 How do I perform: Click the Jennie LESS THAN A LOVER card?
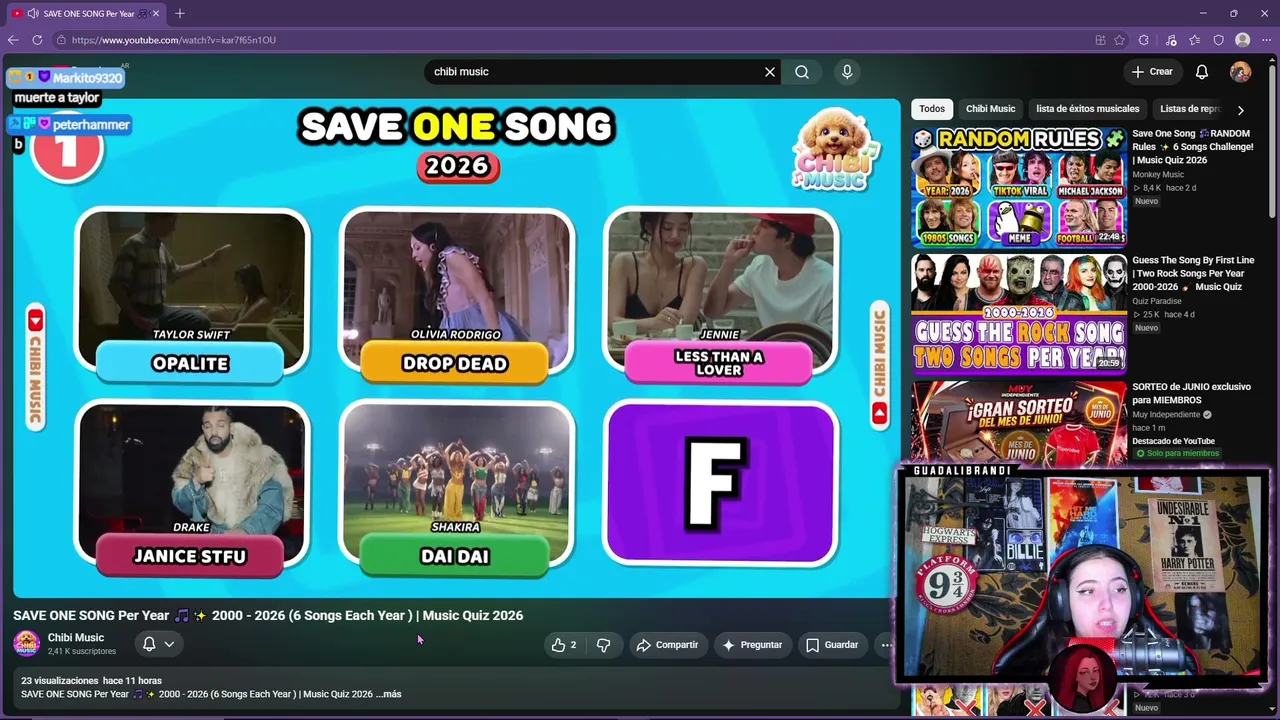point(720,296)
